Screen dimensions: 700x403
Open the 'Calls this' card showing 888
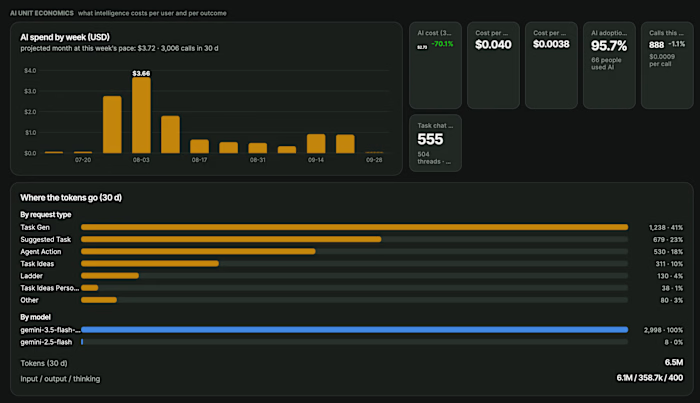click(x=667, y=65)
